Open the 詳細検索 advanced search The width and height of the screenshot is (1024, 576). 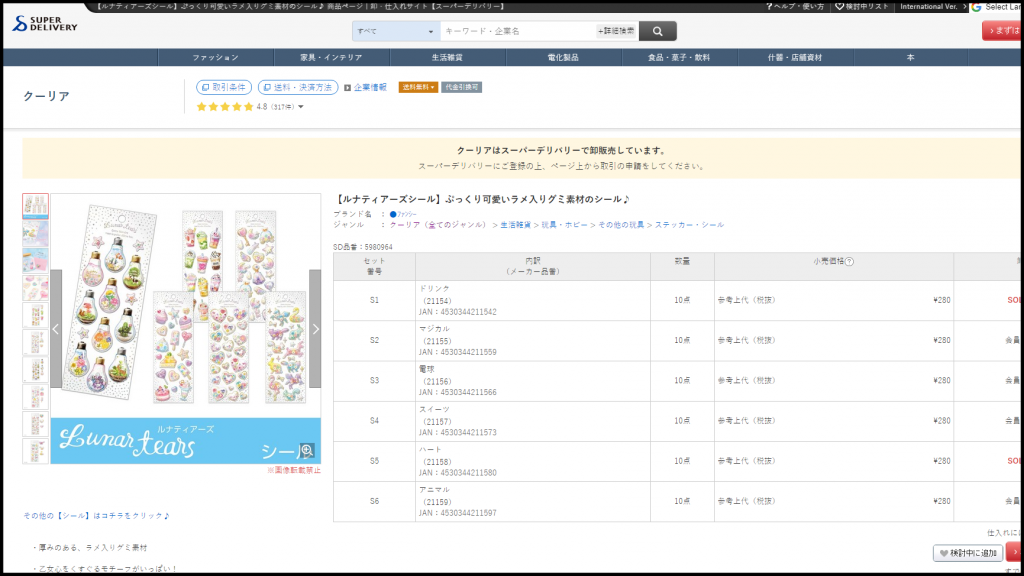coord(616,31)
